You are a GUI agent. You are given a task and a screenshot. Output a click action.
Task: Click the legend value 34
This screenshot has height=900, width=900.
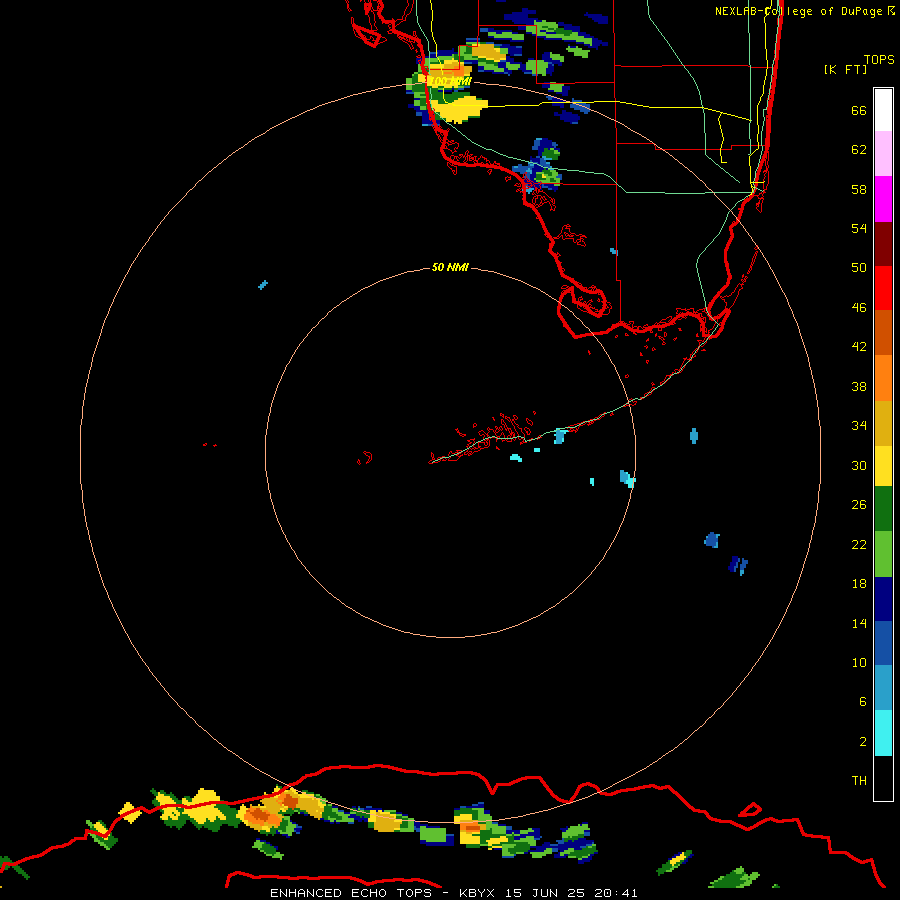(859, 426)
